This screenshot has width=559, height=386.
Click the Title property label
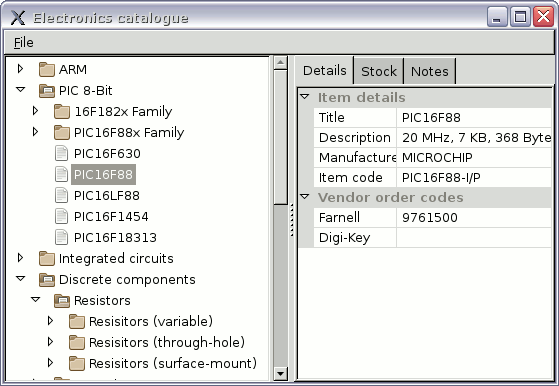332,118
